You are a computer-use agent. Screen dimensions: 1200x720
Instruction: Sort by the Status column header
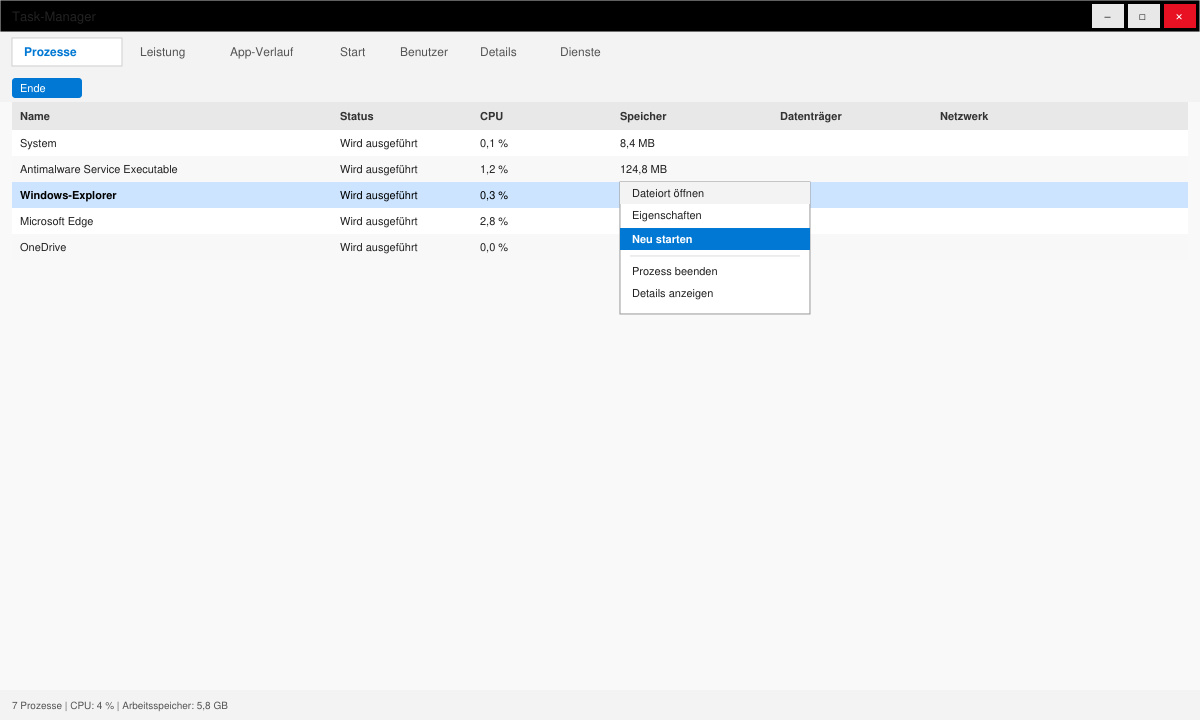pos(356,116)
